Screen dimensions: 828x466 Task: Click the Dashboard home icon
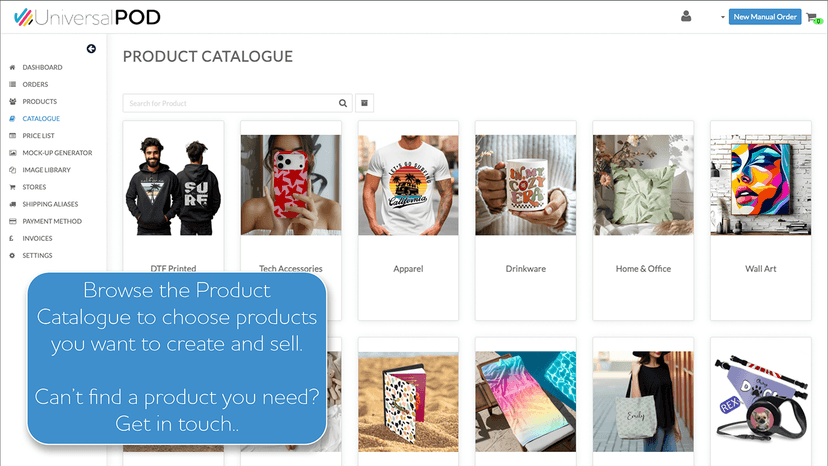(12, 68)
